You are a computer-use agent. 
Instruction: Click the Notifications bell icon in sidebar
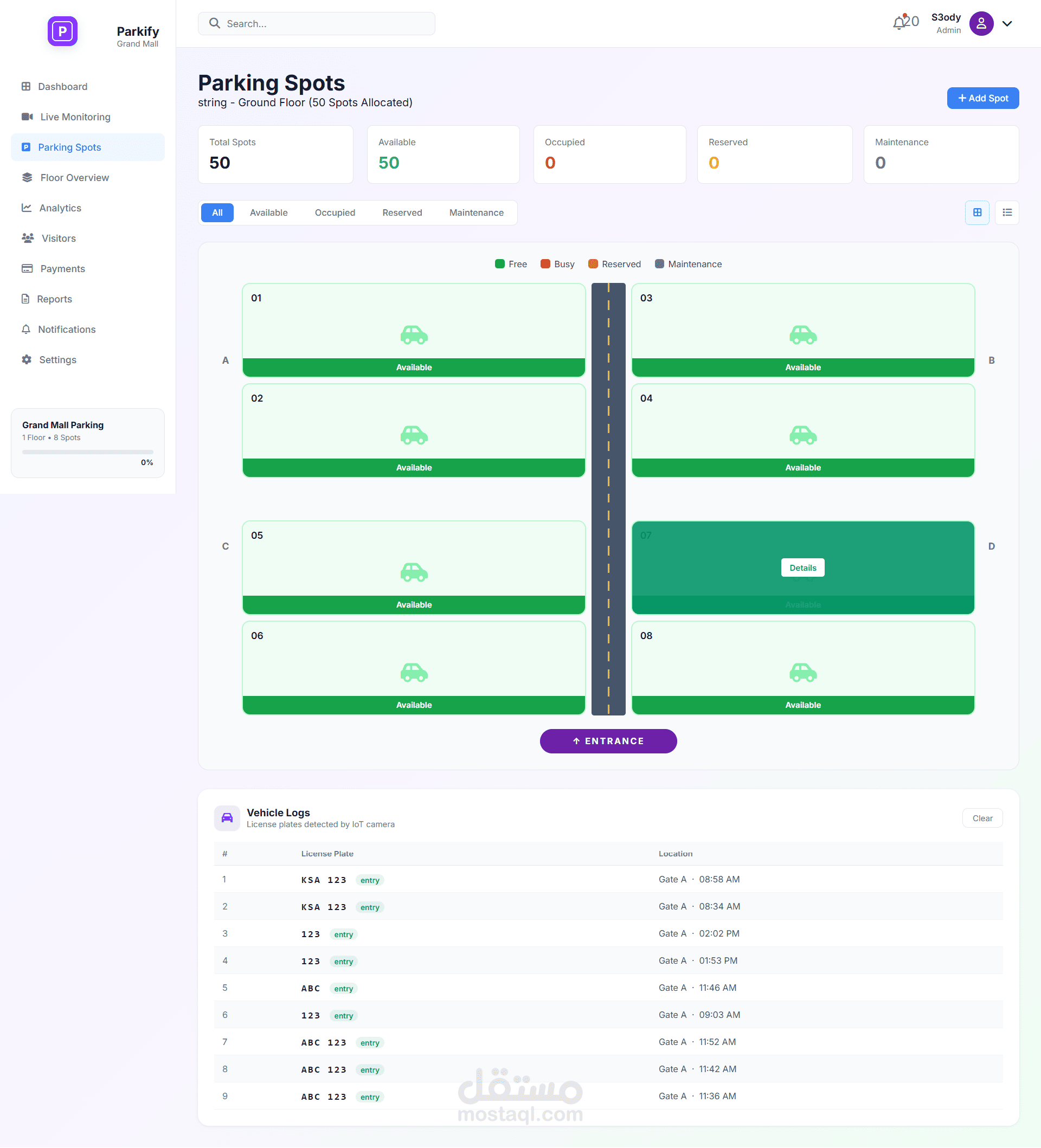pyautogui.click(x=25, y=329)
